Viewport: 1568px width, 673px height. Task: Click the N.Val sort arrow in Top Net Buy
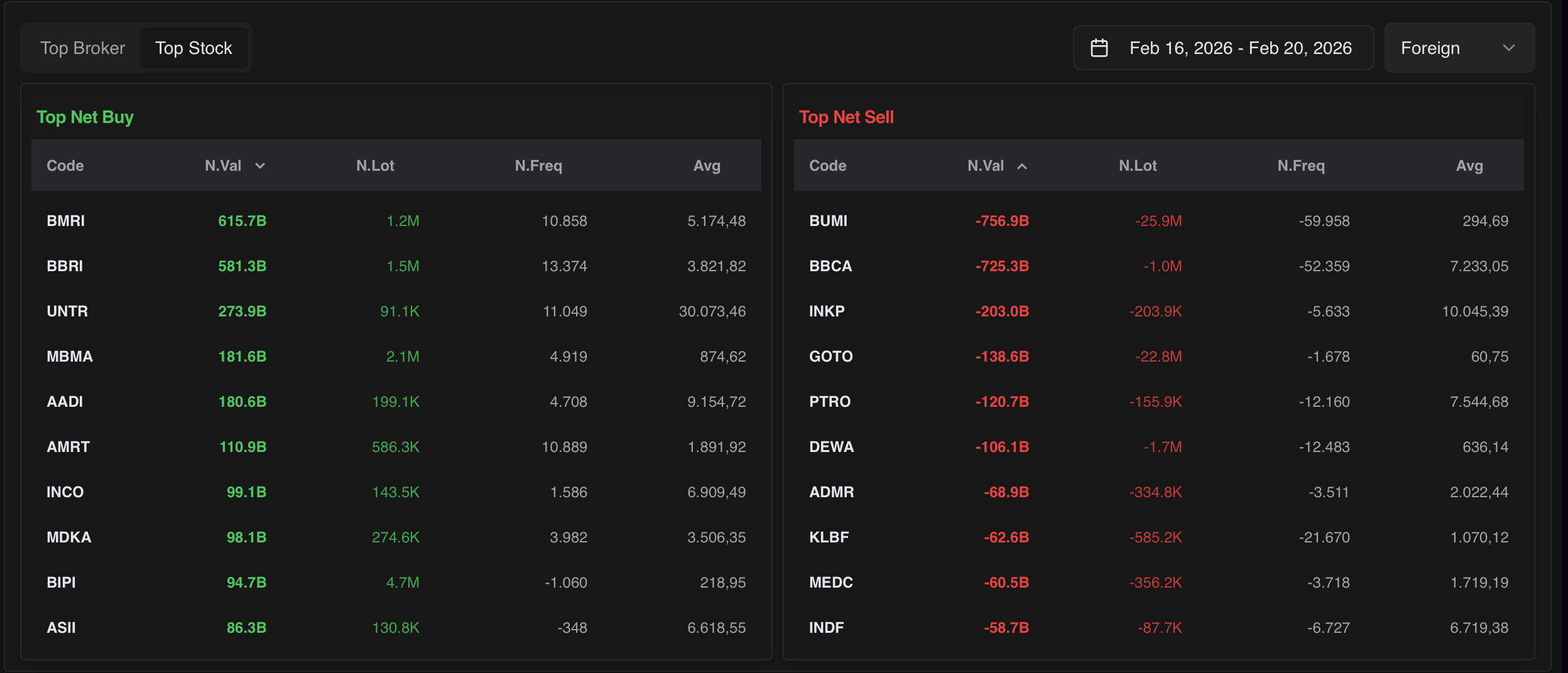coord(260,166)
